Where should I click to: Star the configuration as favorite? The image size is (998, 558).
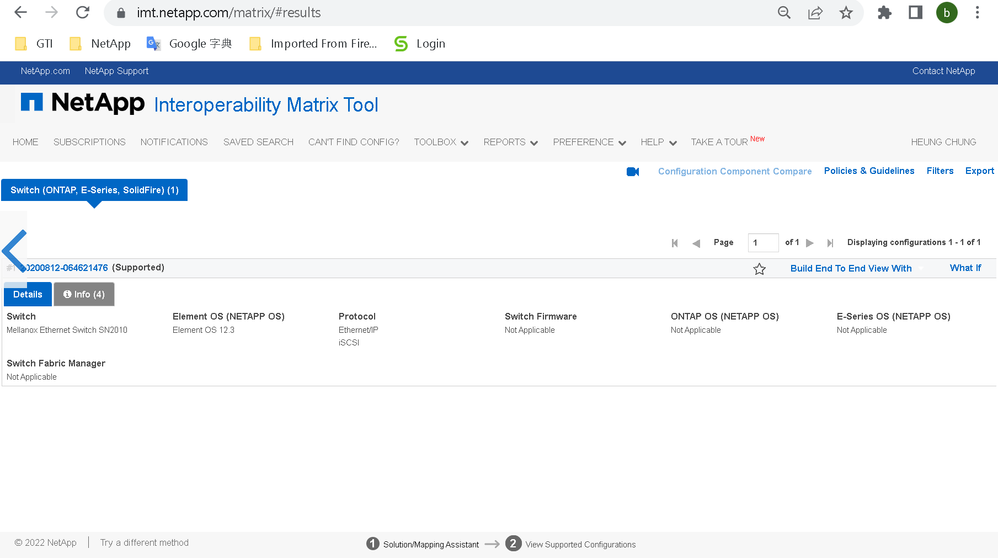[x=759, y=269]
